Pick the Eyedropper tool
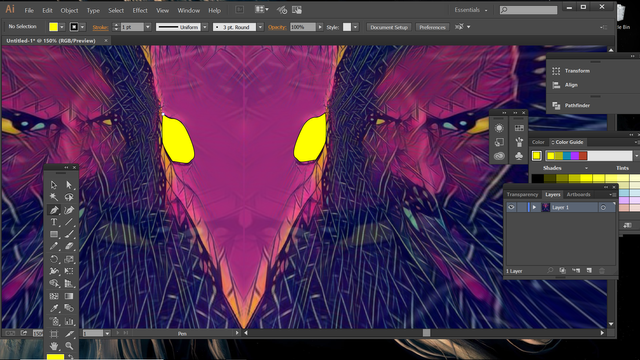This screenshot has width=640, height=360. [54, 309]
